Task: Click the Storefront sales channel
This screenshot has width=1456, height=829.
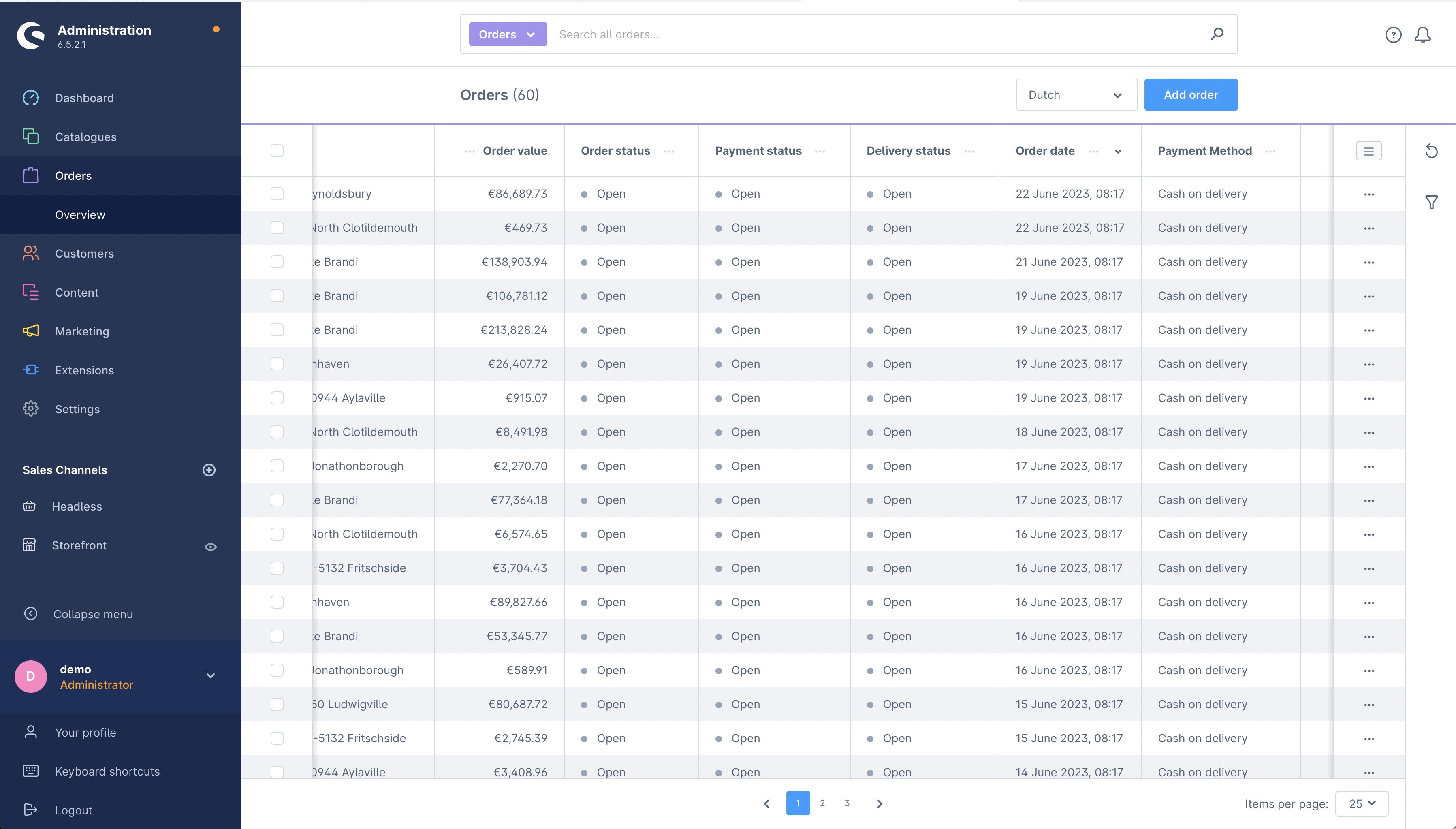Action: [x=79, y=545]
